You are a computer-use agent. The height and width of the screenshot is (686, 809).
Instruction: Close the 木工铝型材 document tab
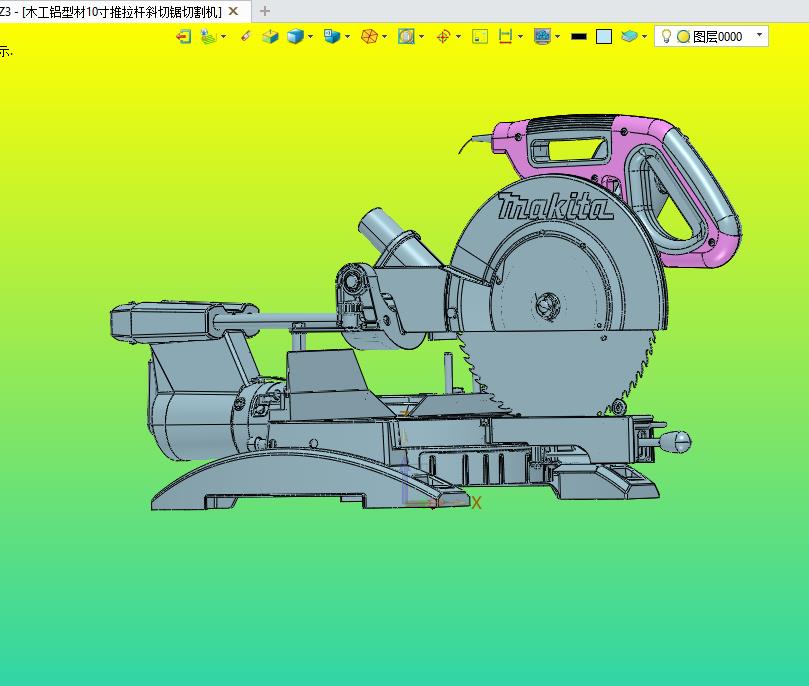[233, 11]
